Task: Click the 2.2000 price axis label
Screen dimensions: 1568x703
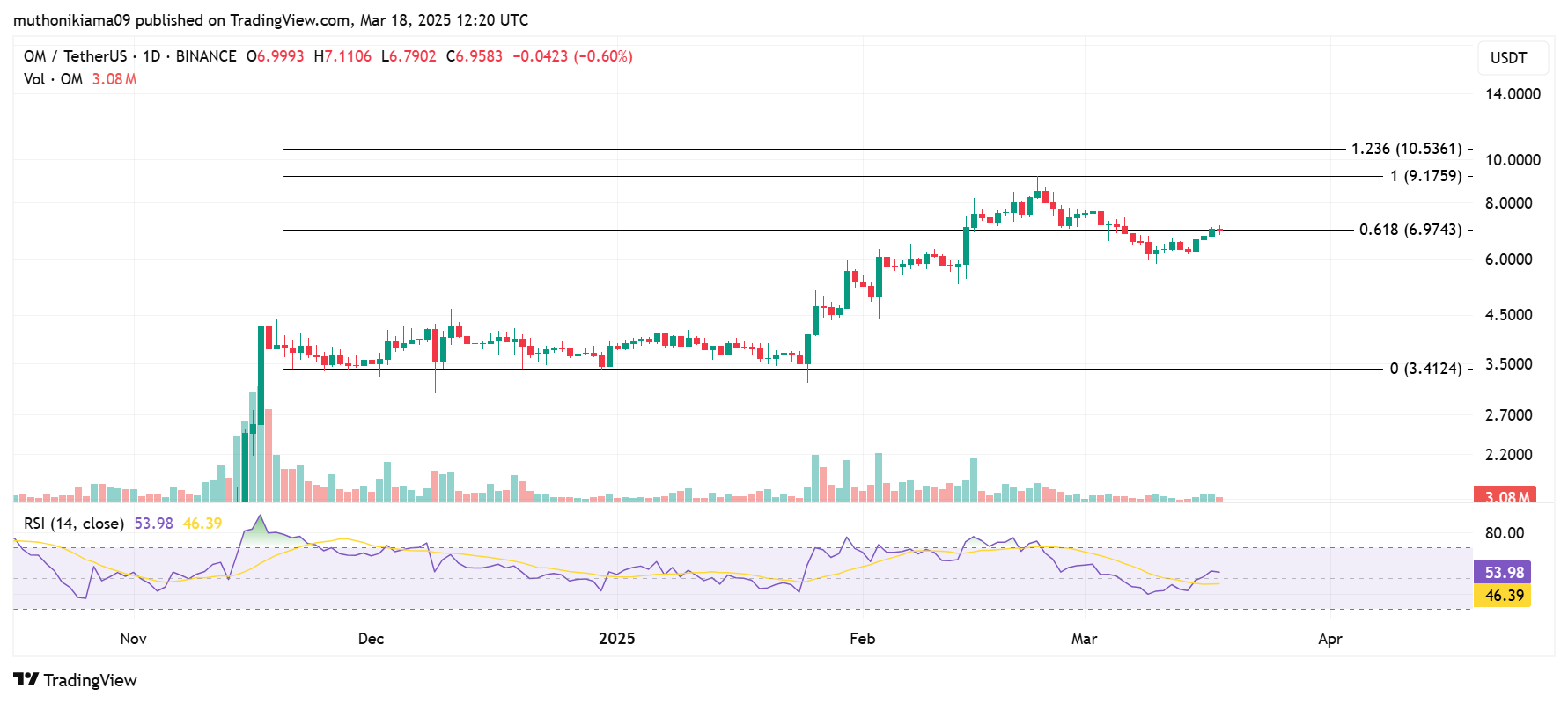Action: point(1509,455)
